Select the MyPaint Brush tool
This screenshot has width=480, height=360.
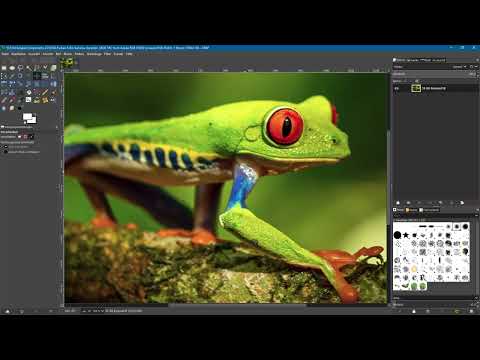coord(28,100)
